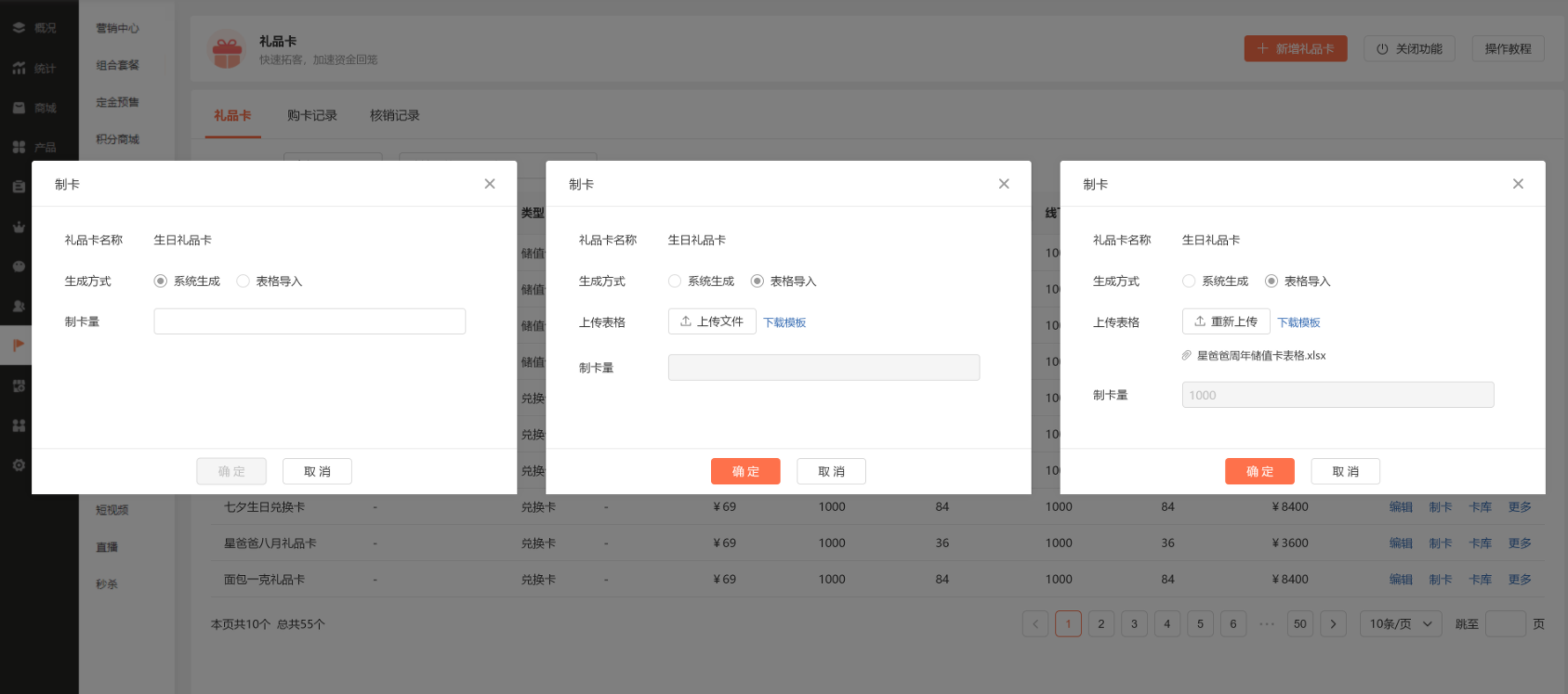Viewport: 1568px width, 694px height.
Task: Click the chat bubble face sidebar icon
Action: coord(19,267)
